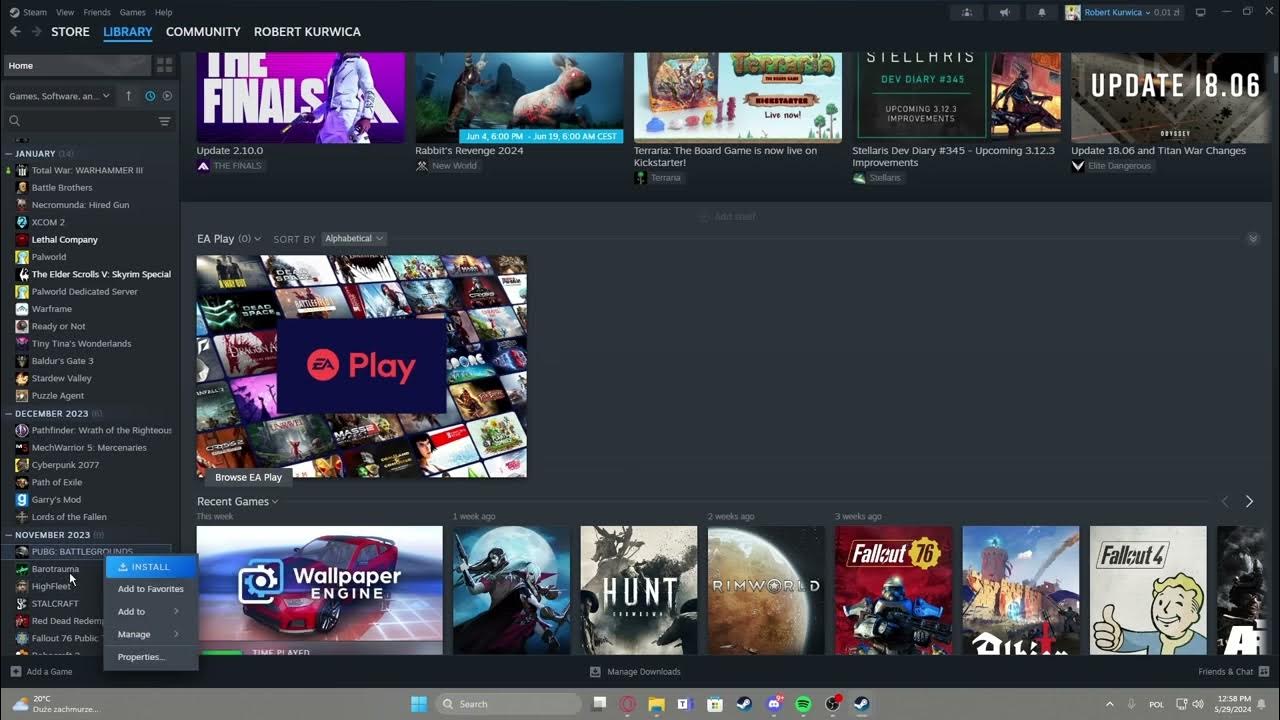Open THE FINALS game link under news
The width and height of the screenshot is (1280, 720).
tap(230, 166)
